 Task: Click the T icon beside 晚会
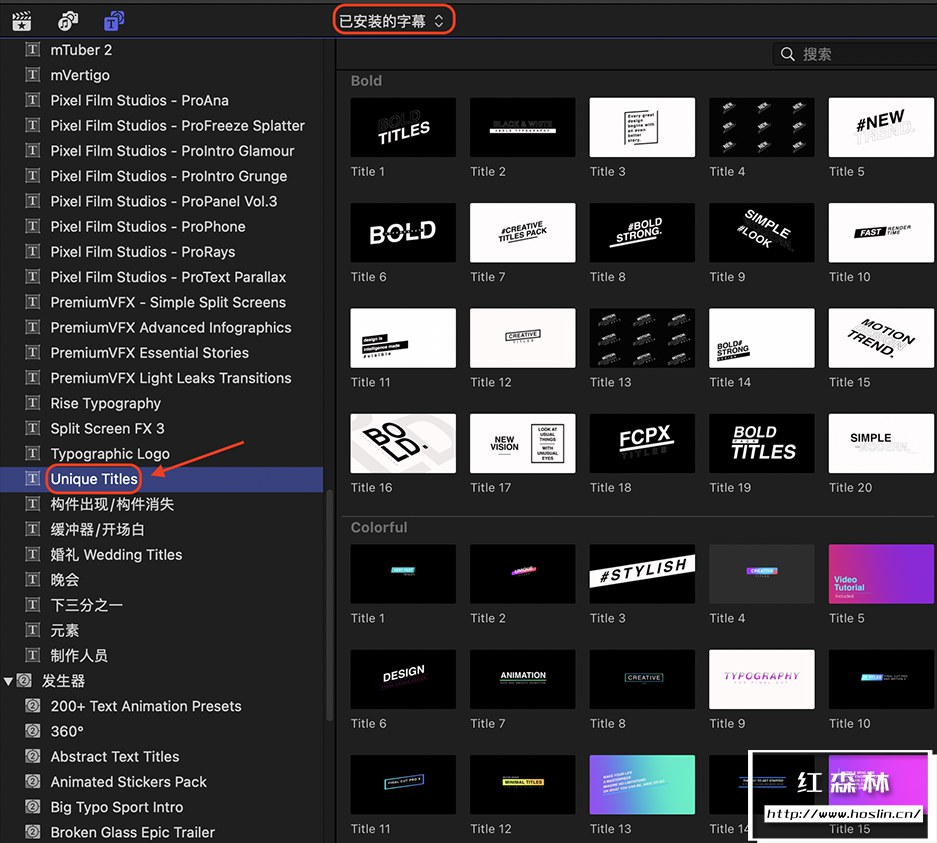[x=33, y=580]
